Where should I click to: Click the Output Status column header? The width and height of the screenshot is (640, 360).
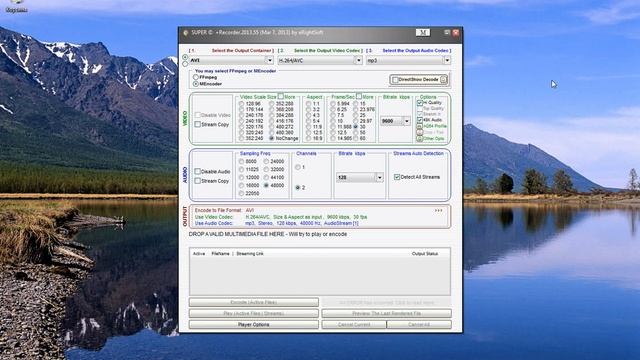tap(425, 254)
